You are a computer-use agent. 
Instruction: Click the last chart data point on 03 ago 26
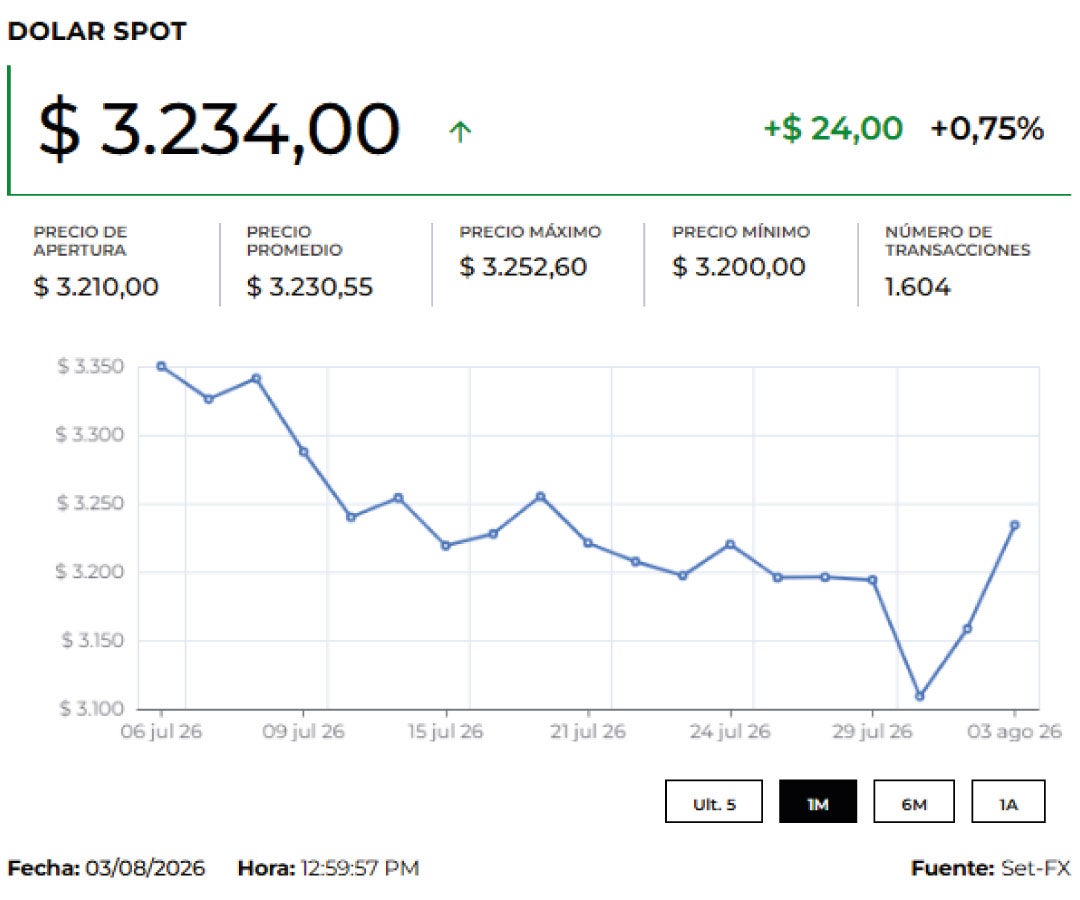point(1015,525)
